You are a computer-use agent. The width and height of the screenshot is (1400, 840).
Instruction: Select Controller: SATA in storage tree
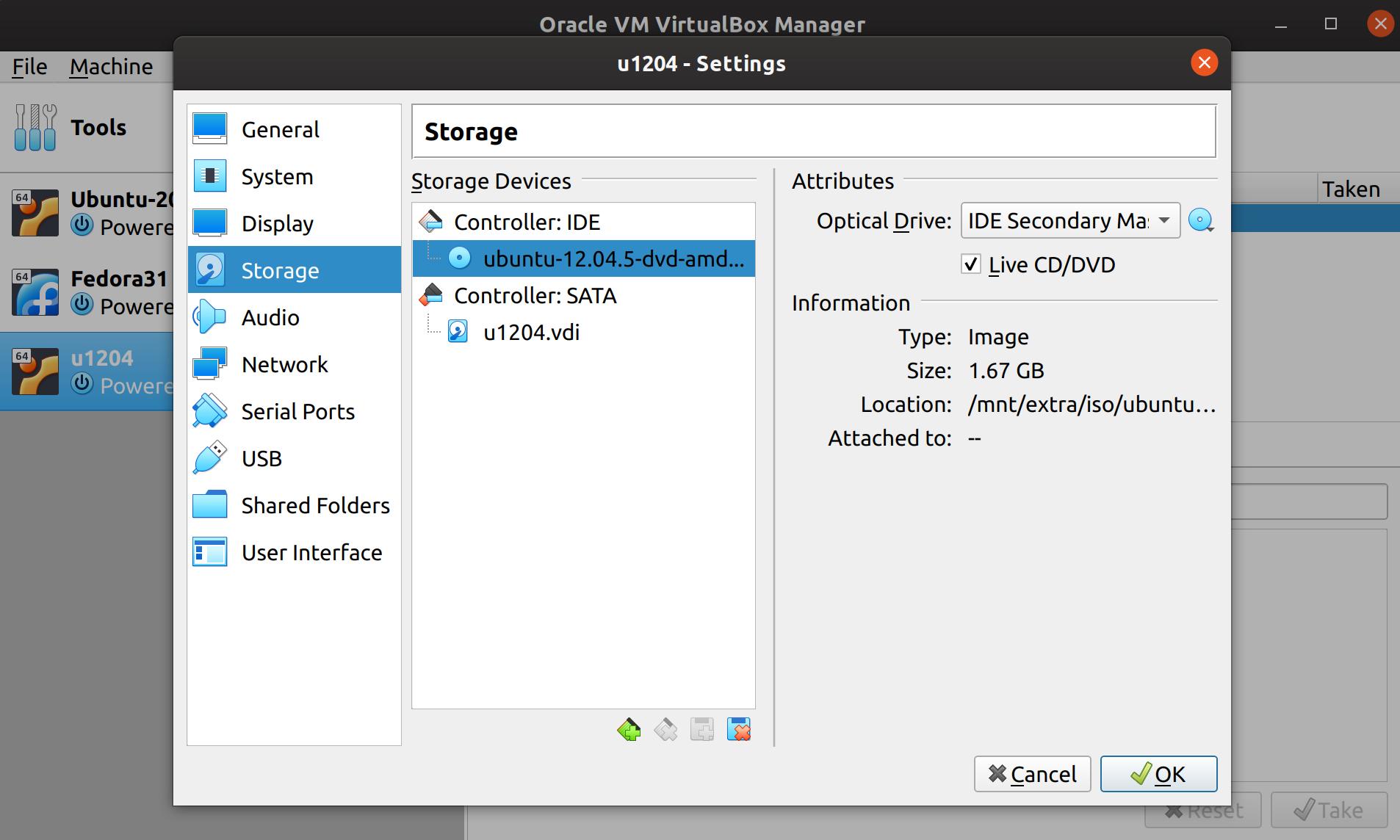tap(583, 295)
